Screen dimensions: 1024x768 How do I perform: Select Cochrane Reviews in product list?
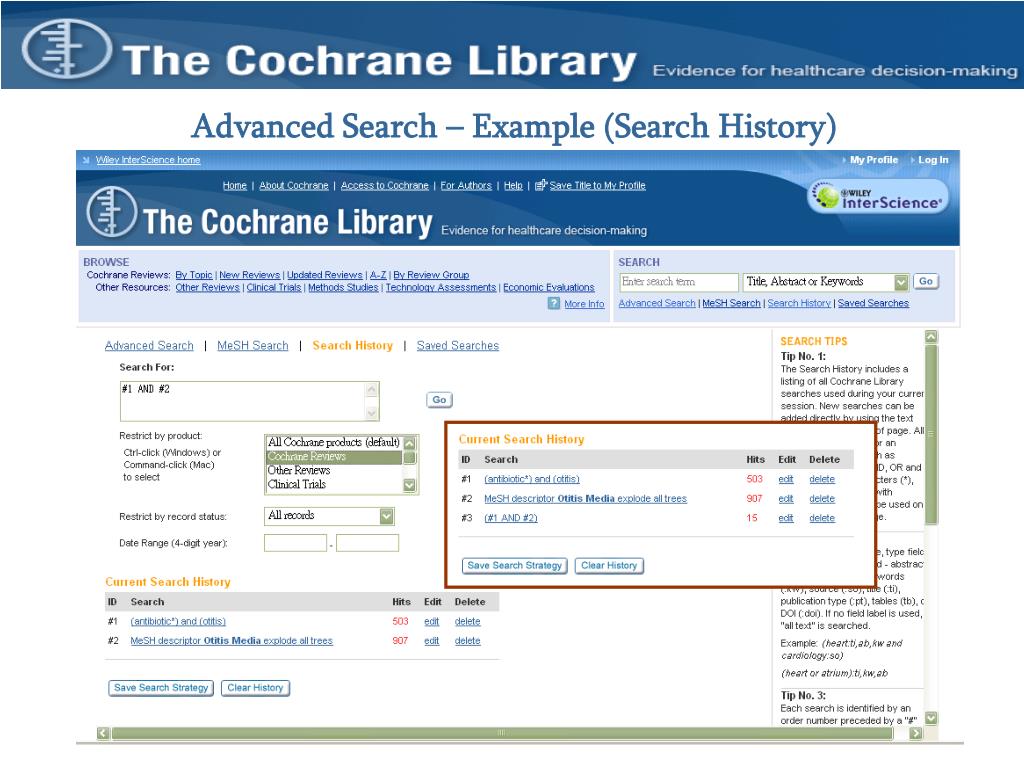(x=333, y=456)
